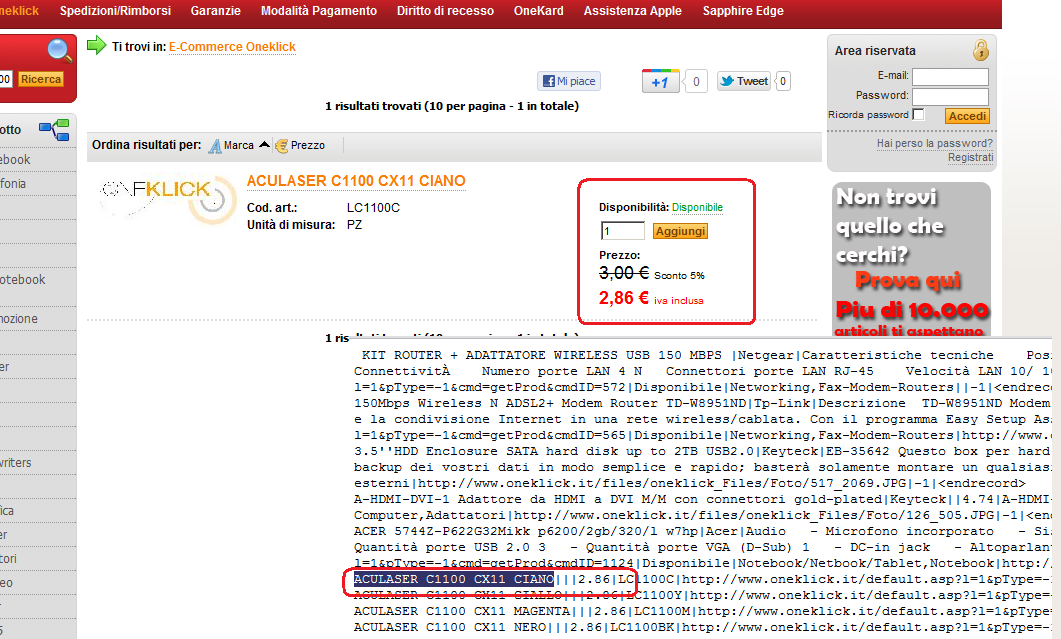Open the Hai perso la password link
This screenshot has width=1061, height=639.
[x=934, y=144]
